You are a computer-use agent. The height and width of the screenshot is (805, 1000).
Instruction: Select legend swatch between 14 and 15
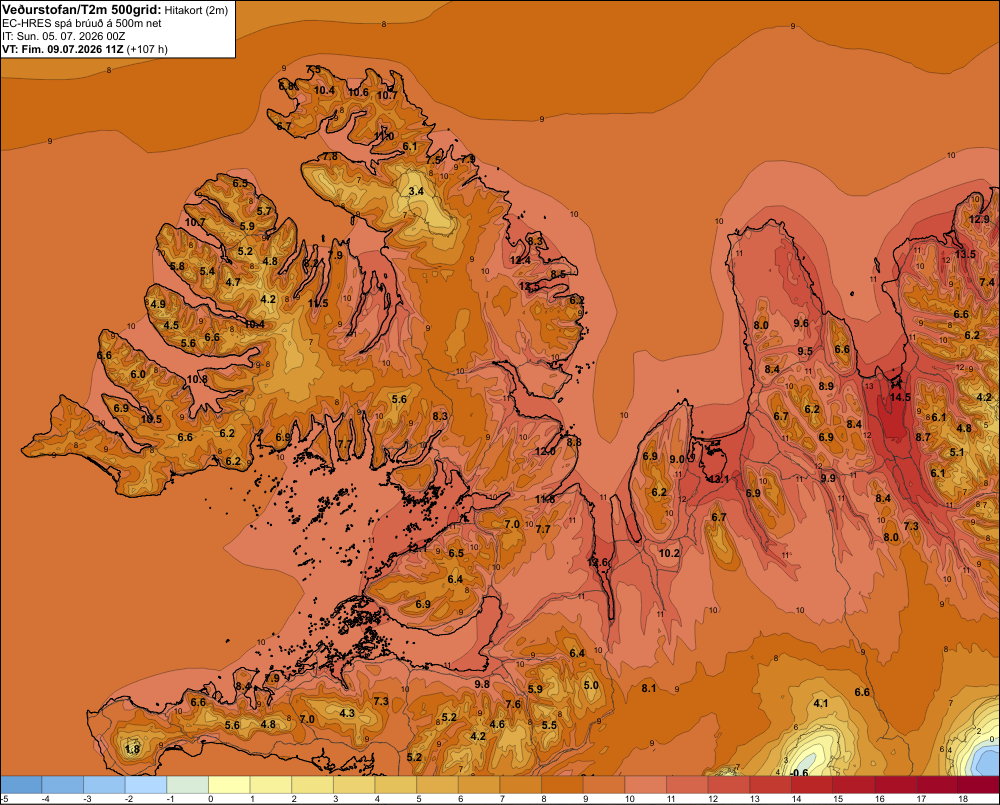(x=812, y=785)
